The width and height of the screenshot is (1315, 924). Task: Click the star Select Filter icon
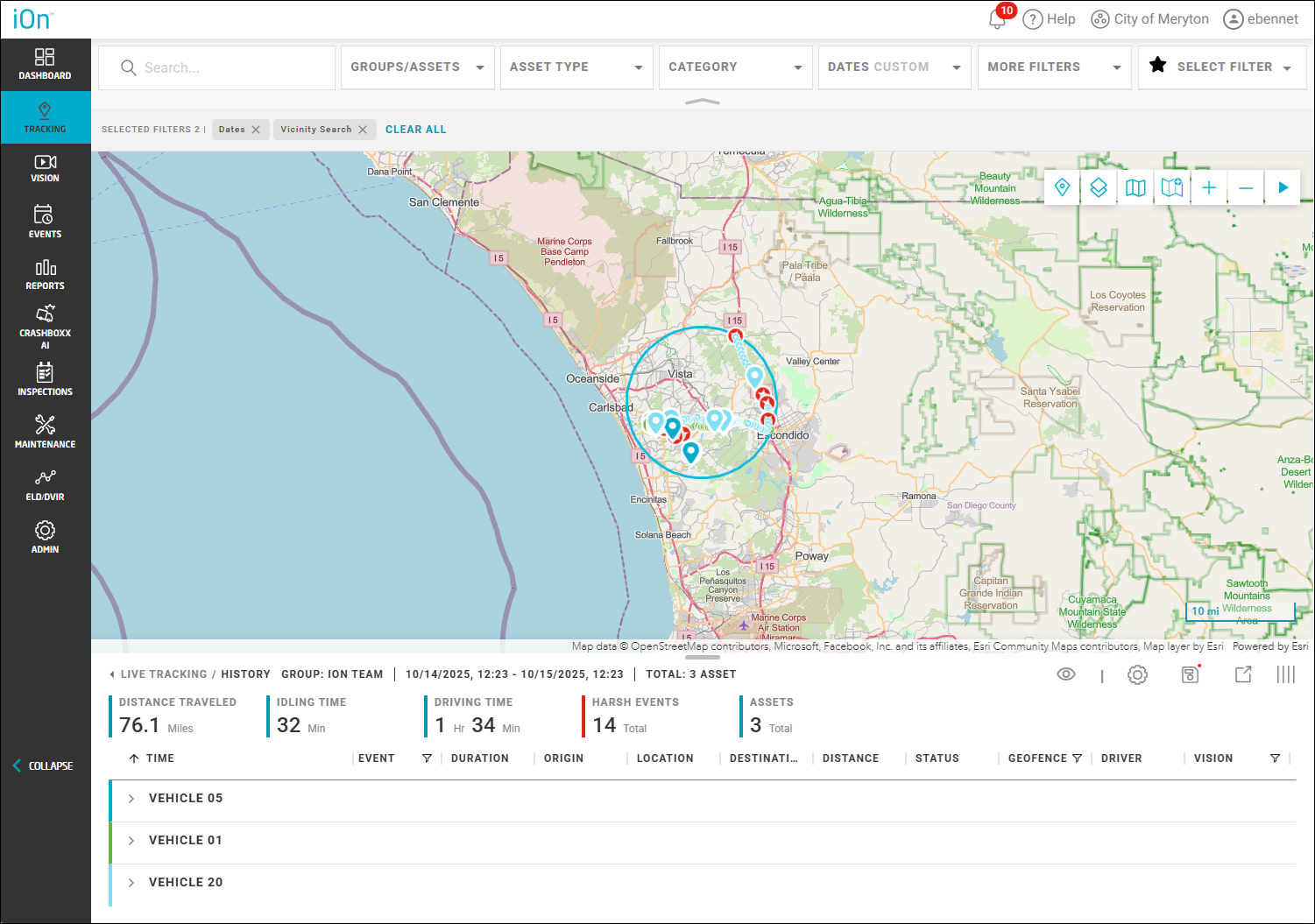click(x=1158, y=65)
